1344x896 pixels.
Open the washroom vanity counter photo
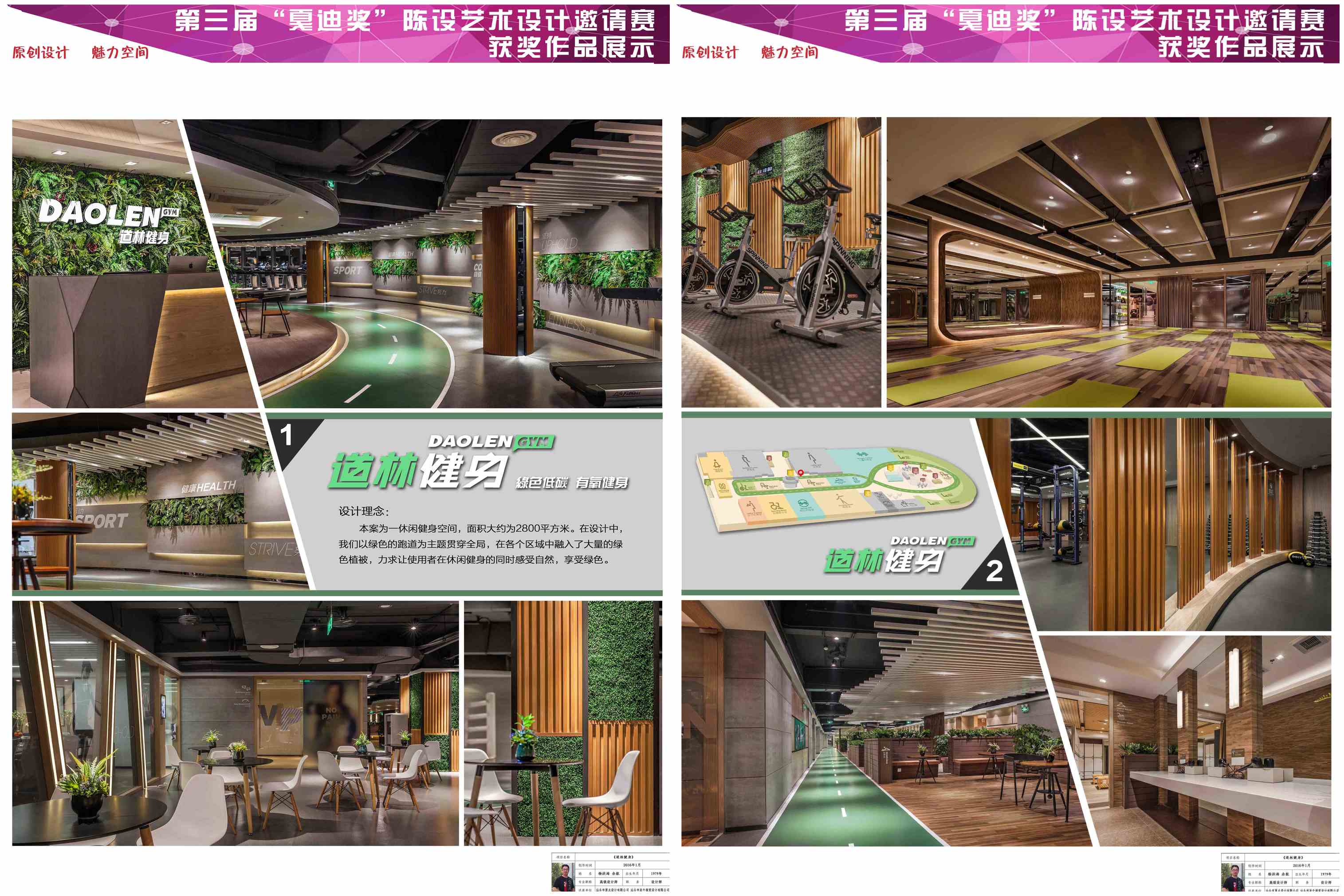(1194, 740)
